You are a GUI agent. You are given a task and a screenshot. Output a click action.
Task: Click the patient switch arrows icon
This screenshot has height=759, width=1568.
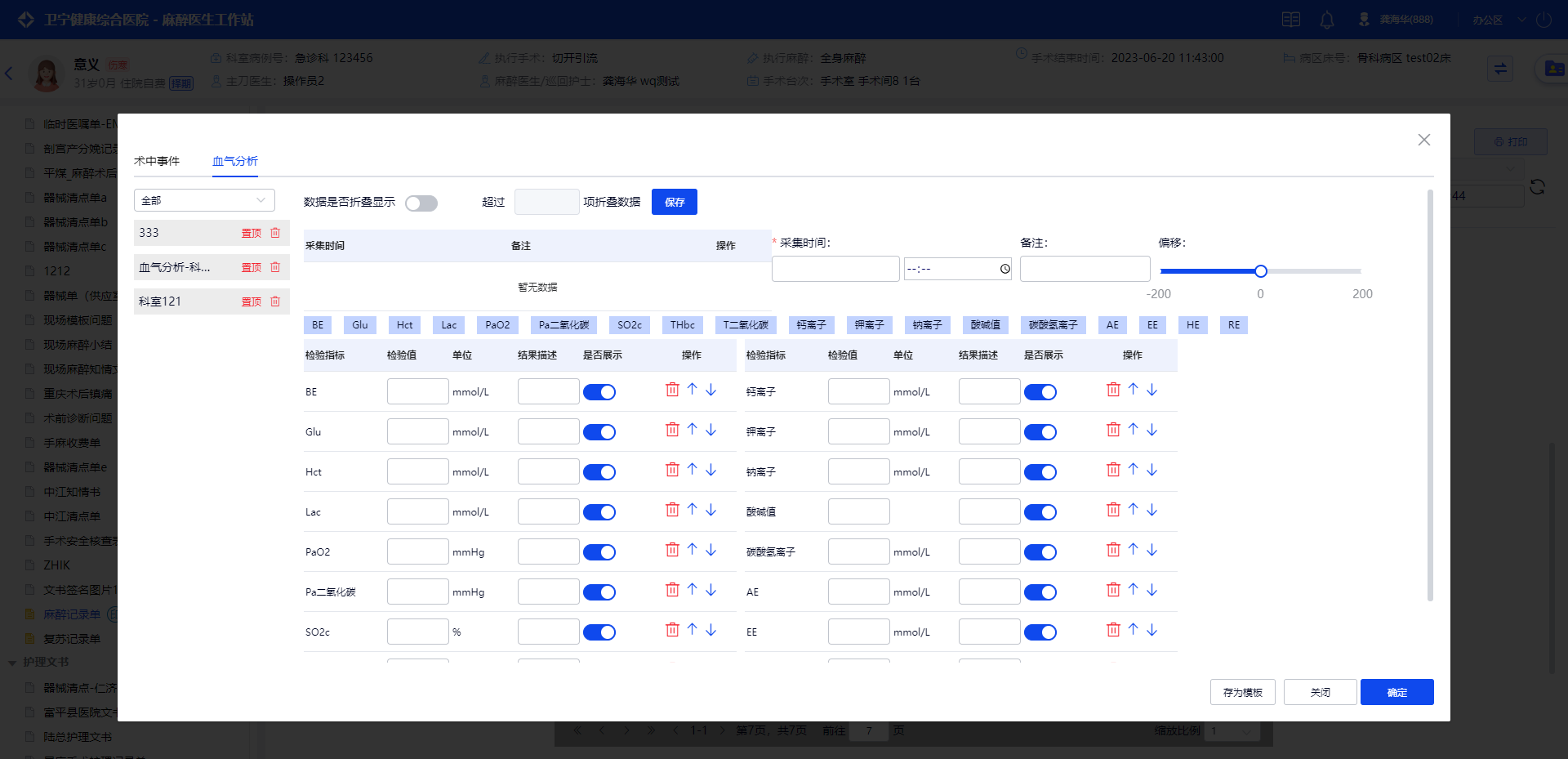[1500, 69]
